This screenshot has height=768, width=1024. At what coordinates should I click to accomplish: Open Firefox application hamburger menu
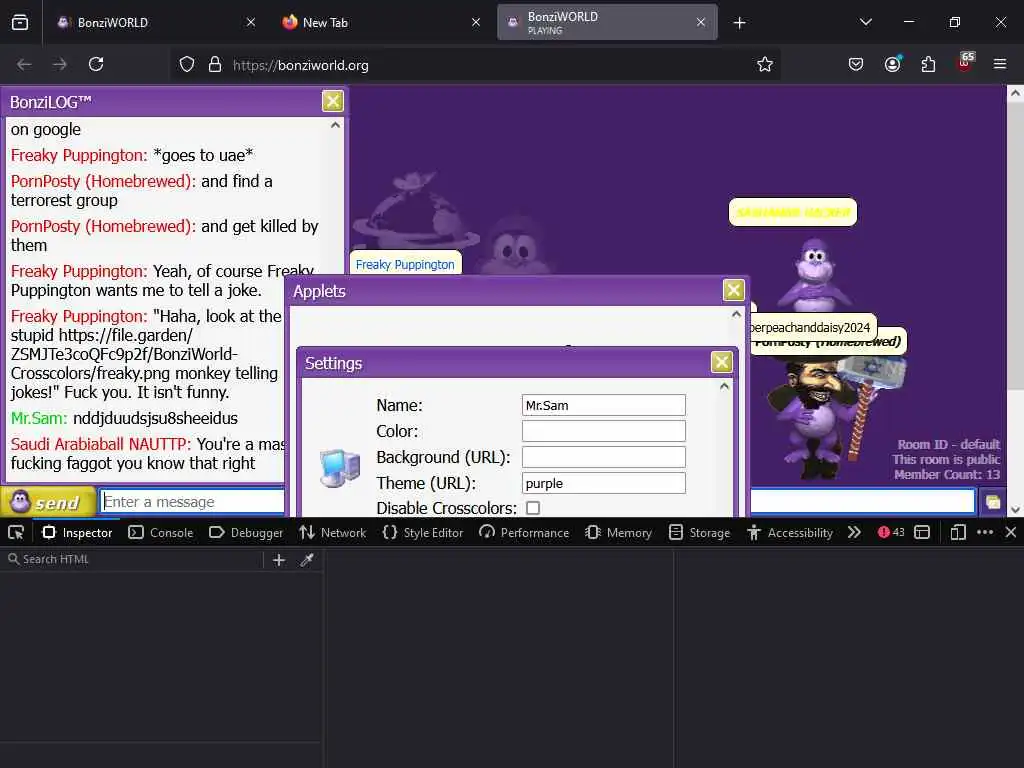pyautogui.click(x=1000, y=65)
